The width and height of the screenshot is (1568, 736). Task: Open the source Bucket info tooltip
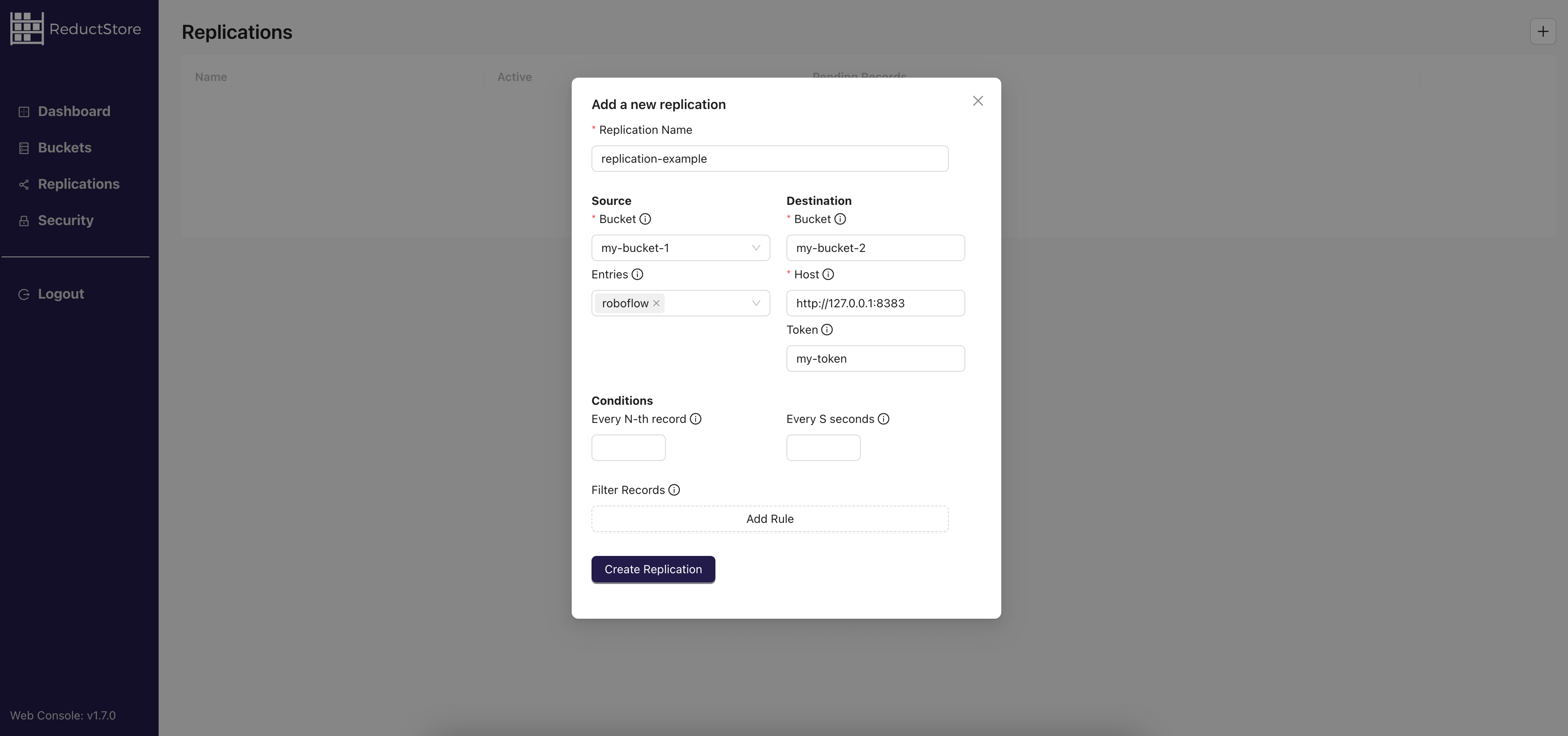pos(646,219)
